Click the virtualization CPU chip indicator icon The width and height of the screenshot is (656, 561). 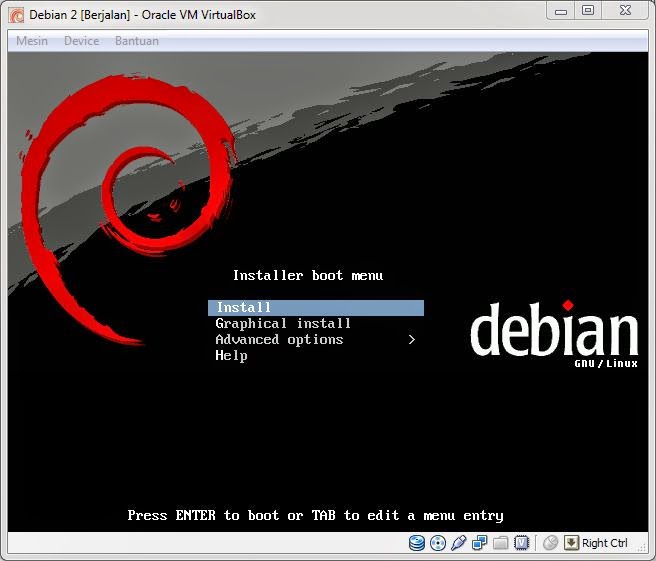tap(521, 543)
